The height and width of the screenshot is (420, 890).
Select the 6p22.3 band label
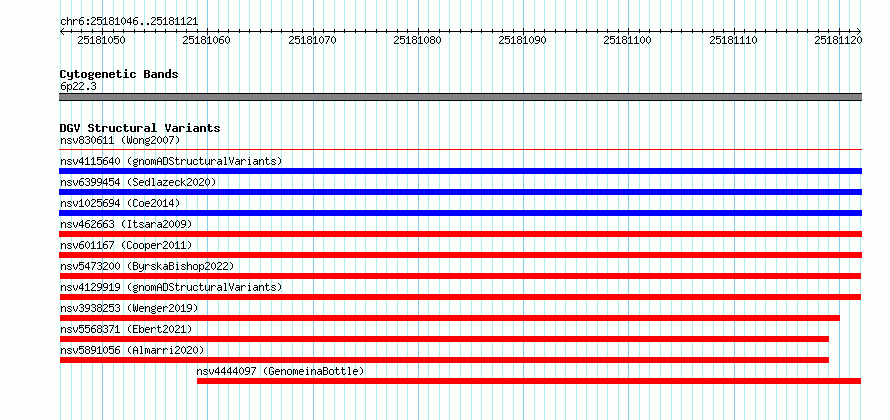(x=78, y=86)
